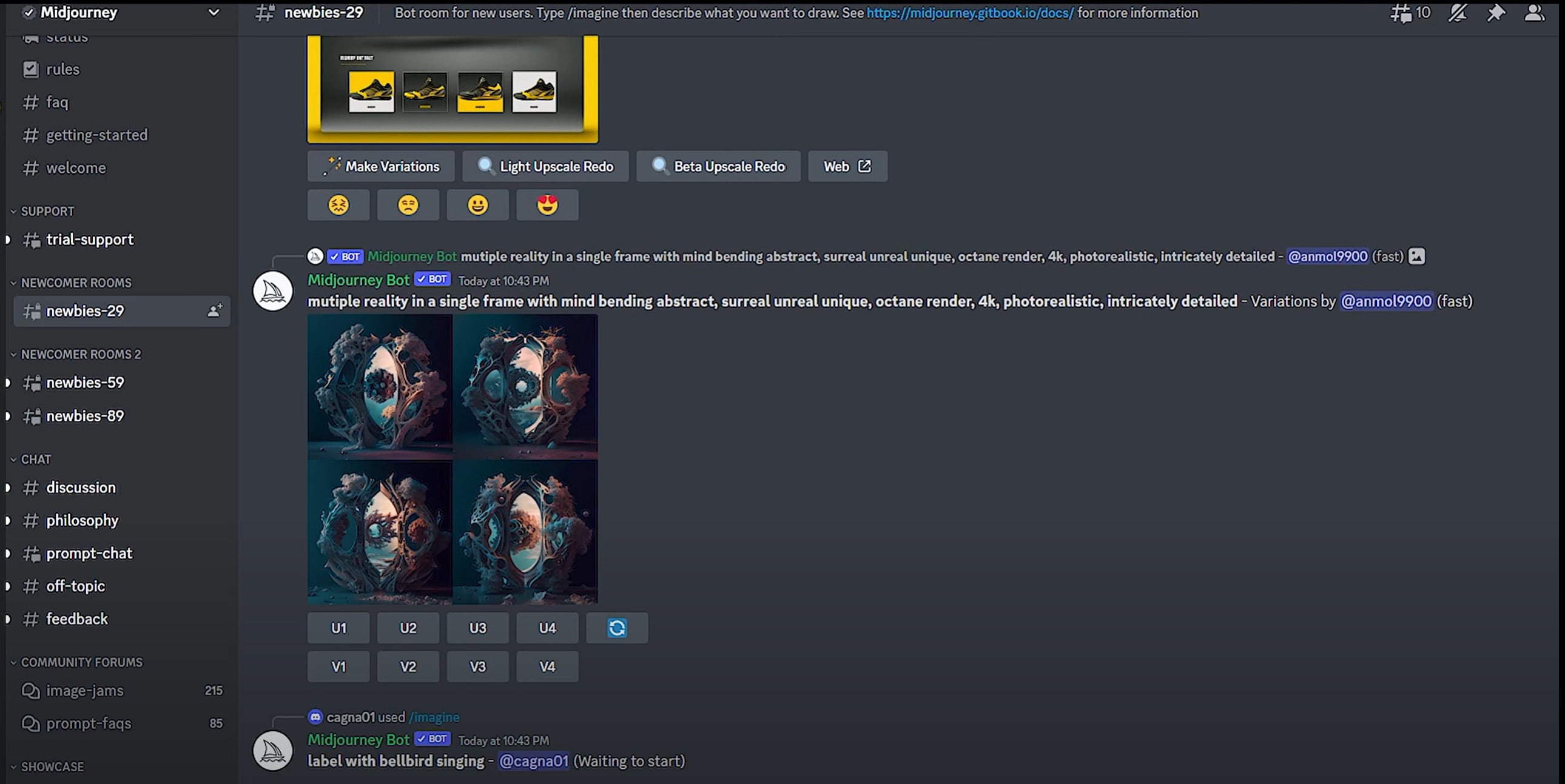Open the midjourney.gitbook.io docs link
1565x784 pixels.
coord(970,13)
